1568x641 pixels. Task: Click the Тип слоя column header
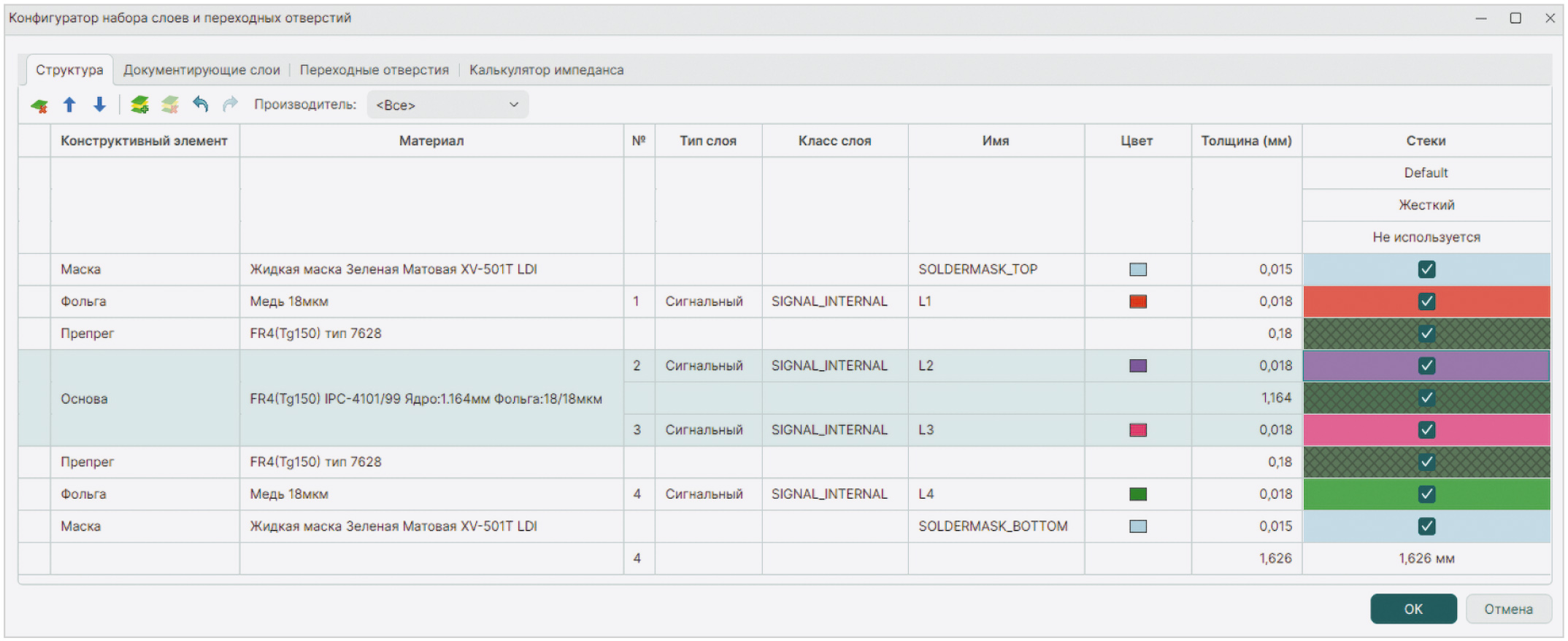tap(708, 141)
